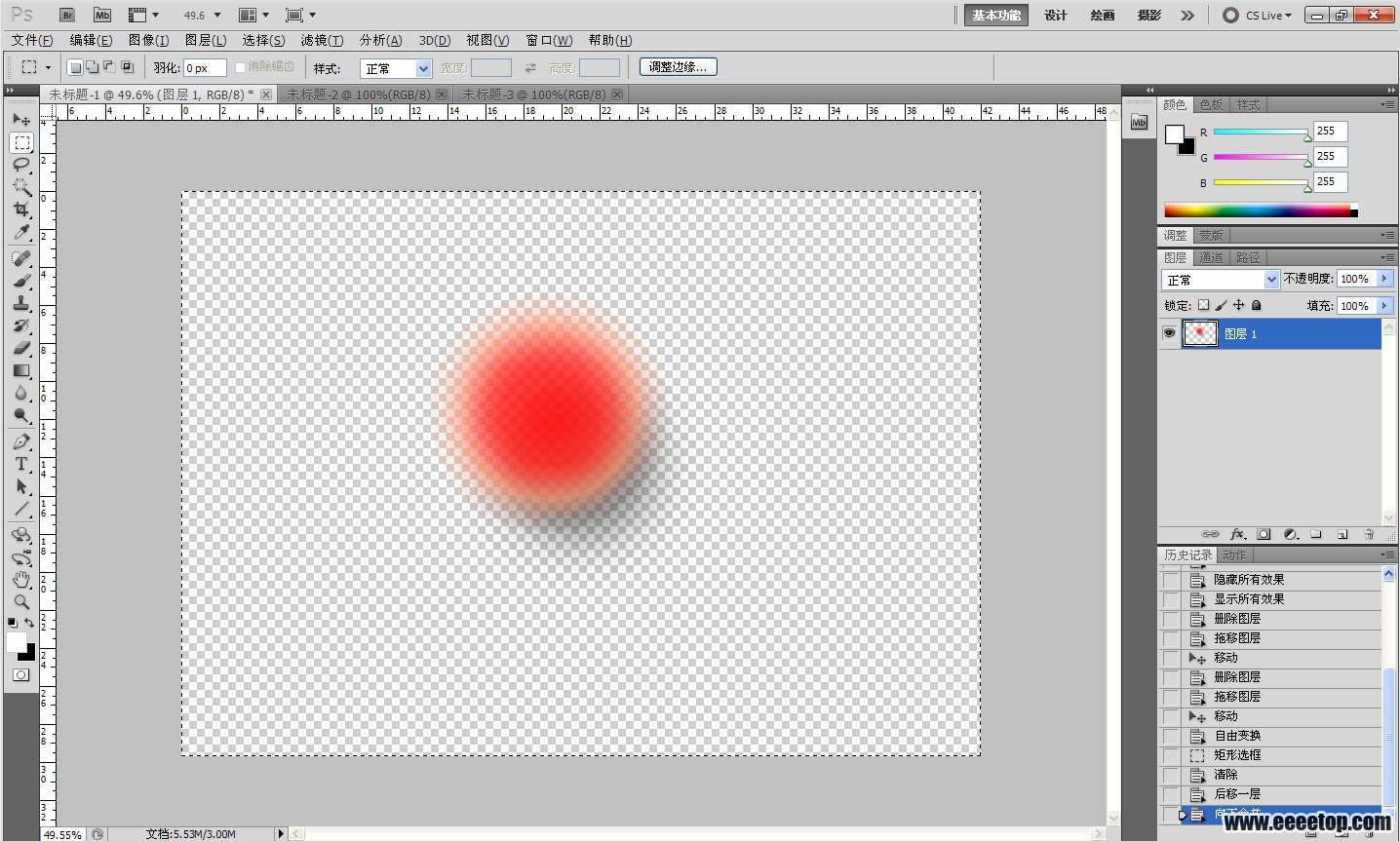Select the Clone Stamp tool
The height and width of the screenshot is (841, 1400).
pyautogui.click(x=21, y=303)
